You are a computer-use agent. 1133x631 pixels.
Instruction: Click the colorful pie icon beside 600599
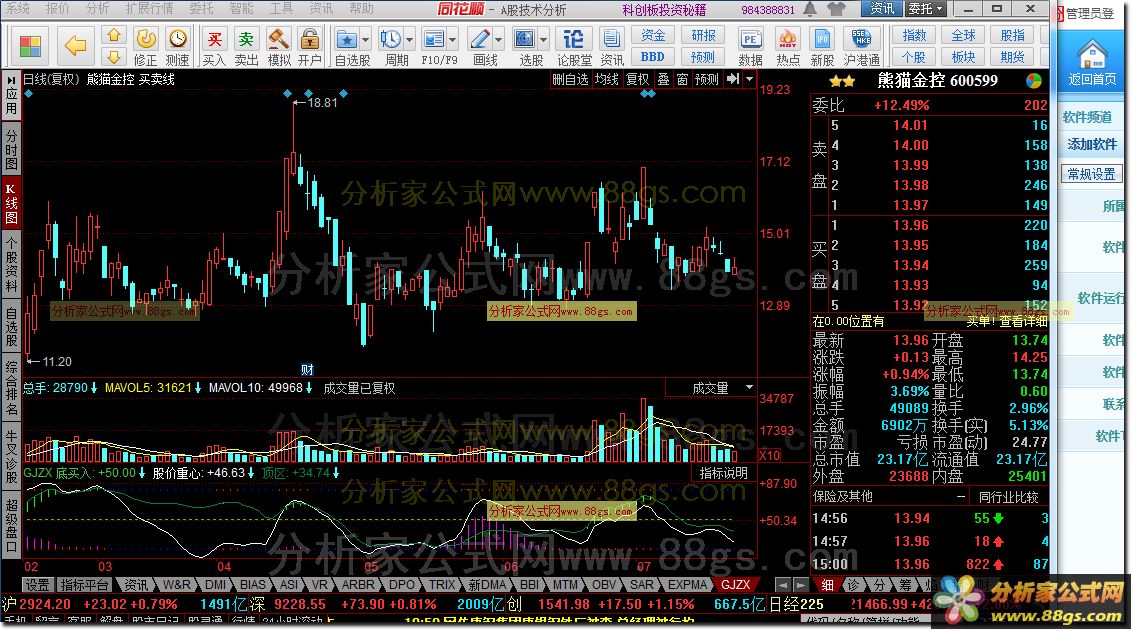coord(1033,81)
